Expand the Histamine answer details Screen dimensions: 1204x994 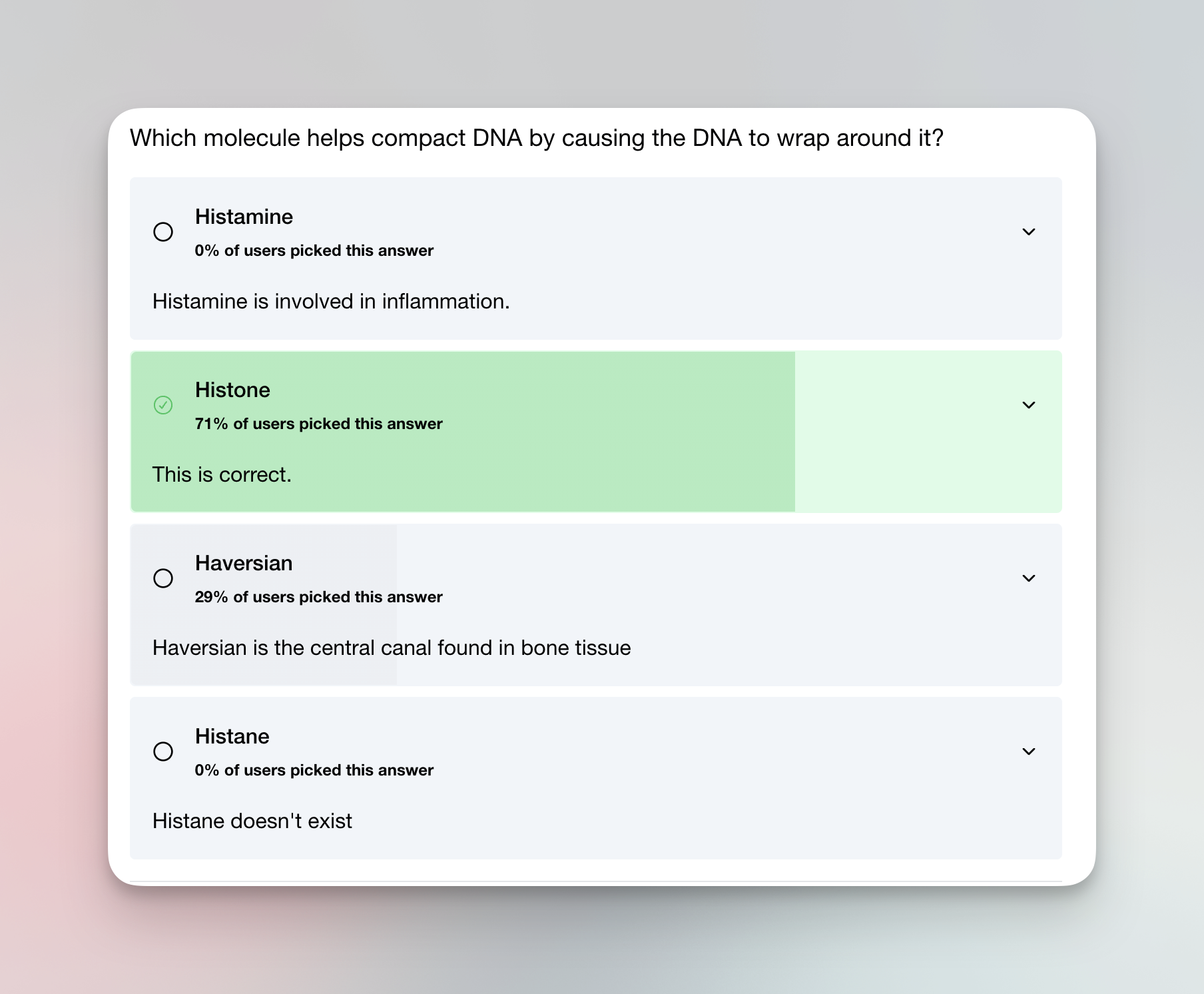pos(1029,232)
